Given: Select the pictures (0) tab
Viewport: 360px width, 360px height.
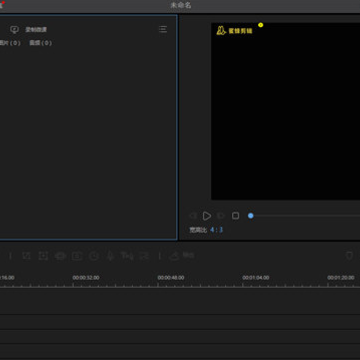Looking at the screenshot, I should click(10, 43).
